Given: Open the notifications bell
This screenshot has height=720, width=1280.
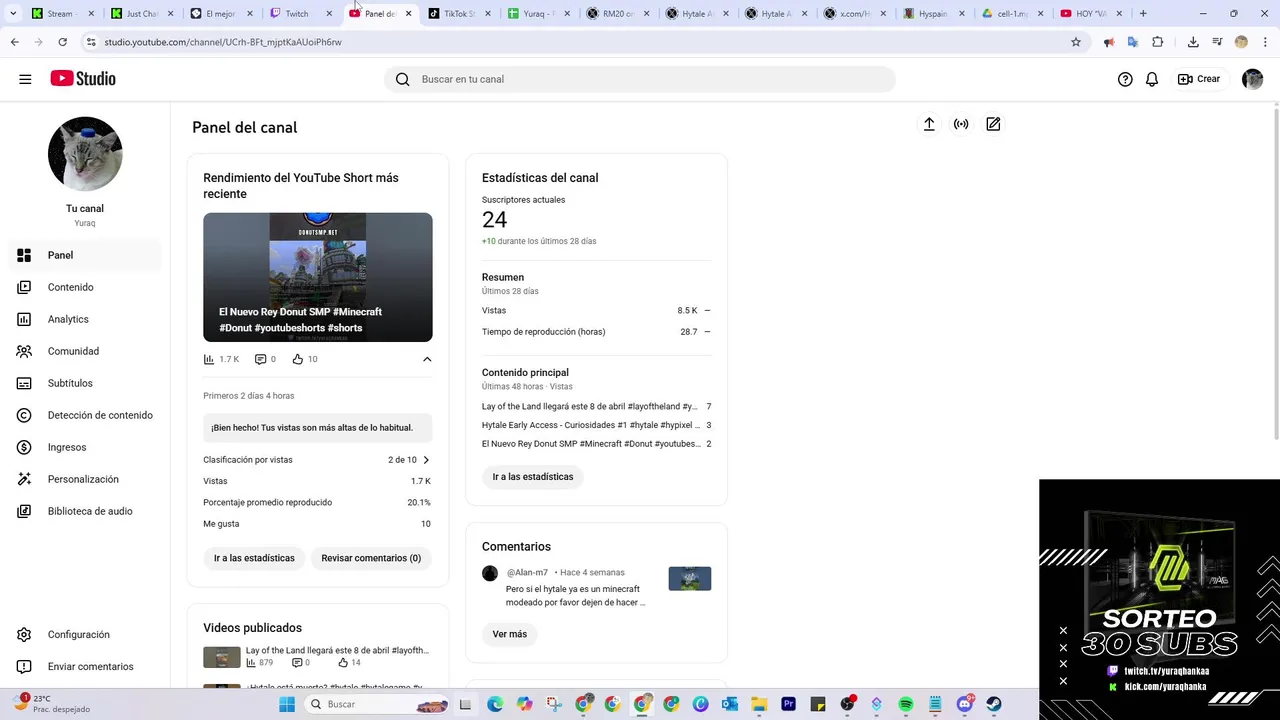Looking at the screenshot, I should coord(1152,79).
